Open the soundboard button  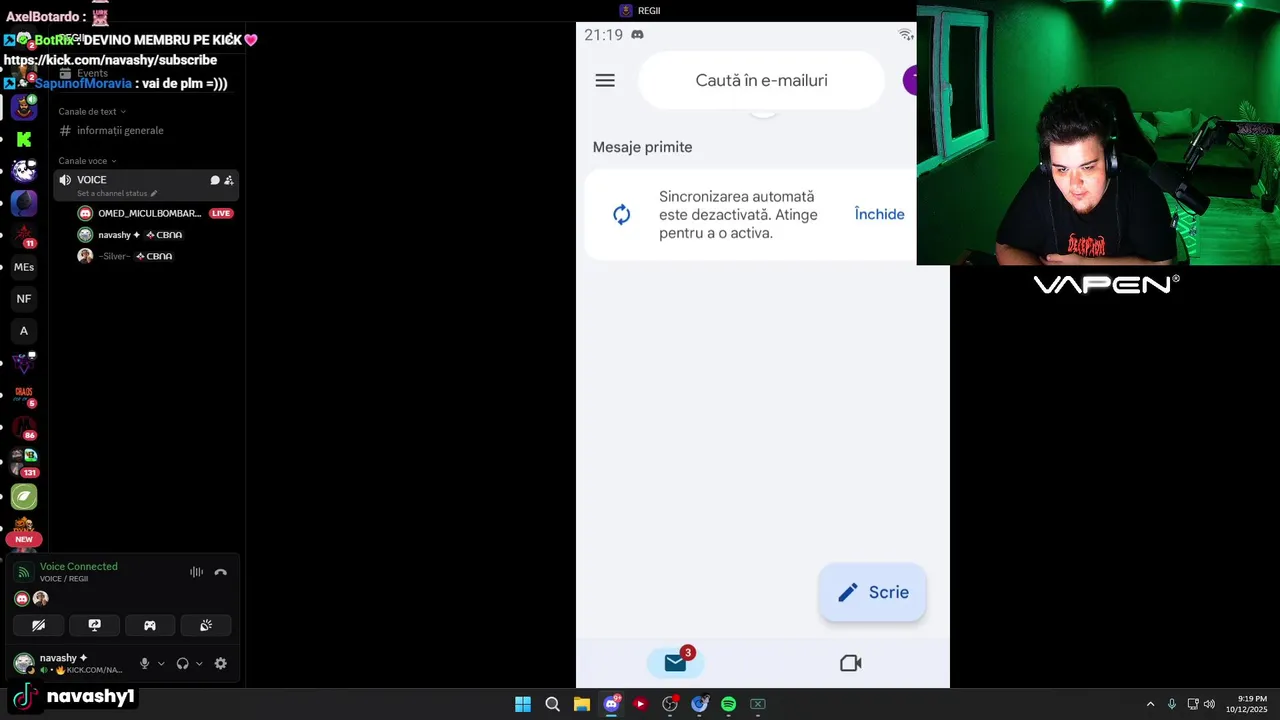tap(206, 625)
